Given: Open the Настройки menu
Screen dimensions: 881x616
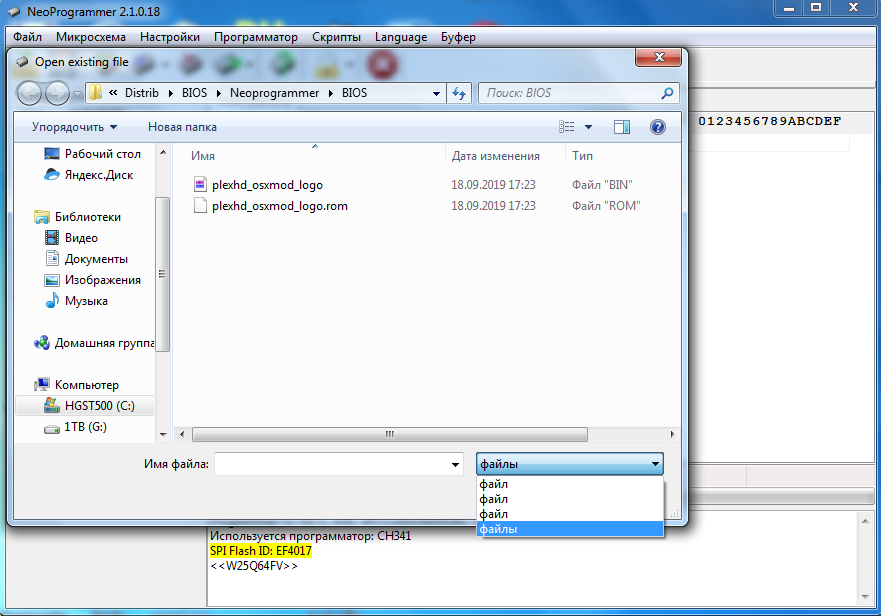Looking at the screenshot, I should [170, 37].
